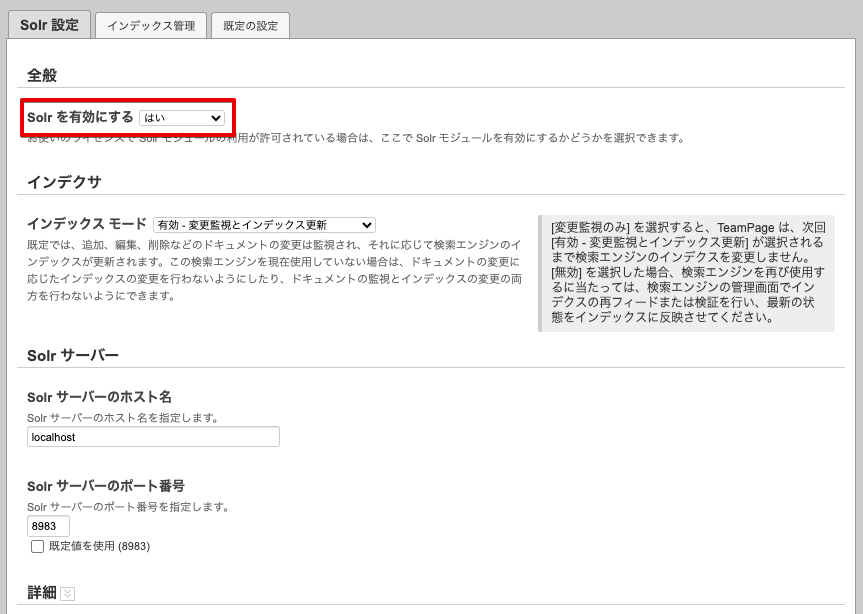Open the Solr を有効にする dropdown

[x=182, y=118]
